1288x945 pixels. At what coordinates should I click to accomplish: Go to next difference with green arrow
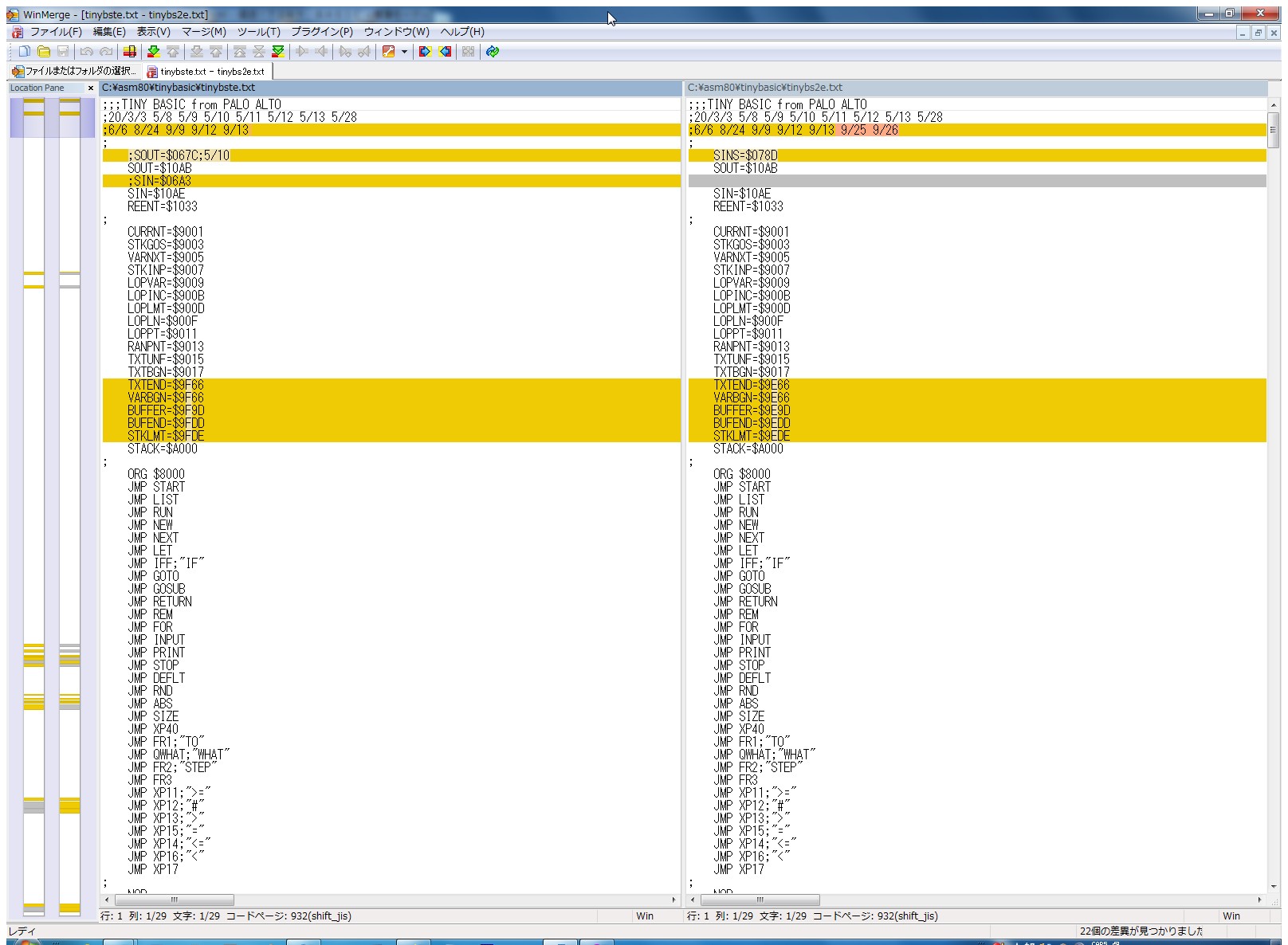[x=154, y=52]
